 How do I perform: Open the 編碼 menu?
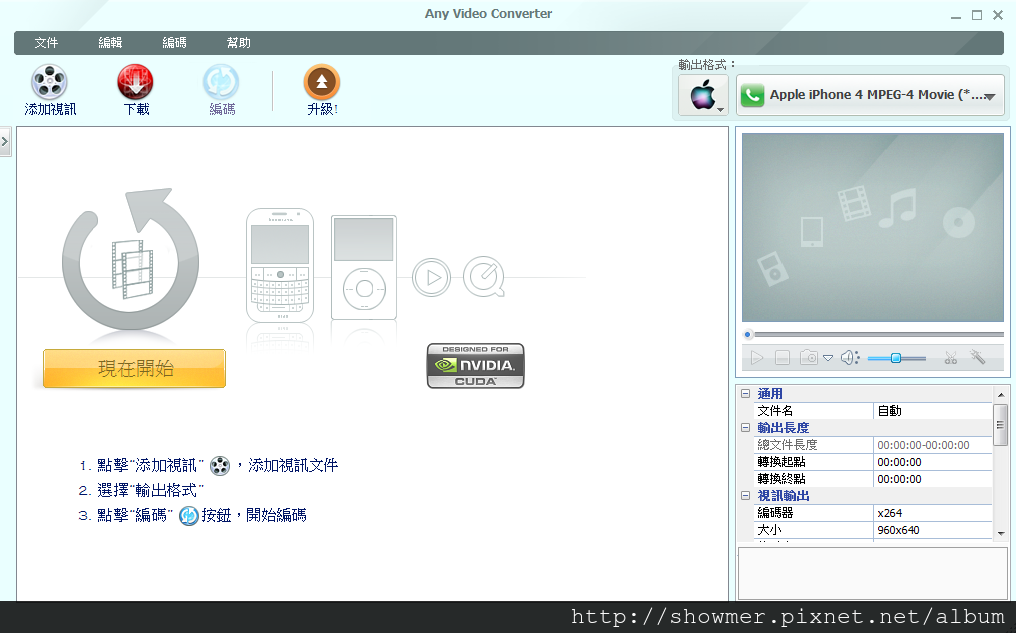click(x=174, y=43)
